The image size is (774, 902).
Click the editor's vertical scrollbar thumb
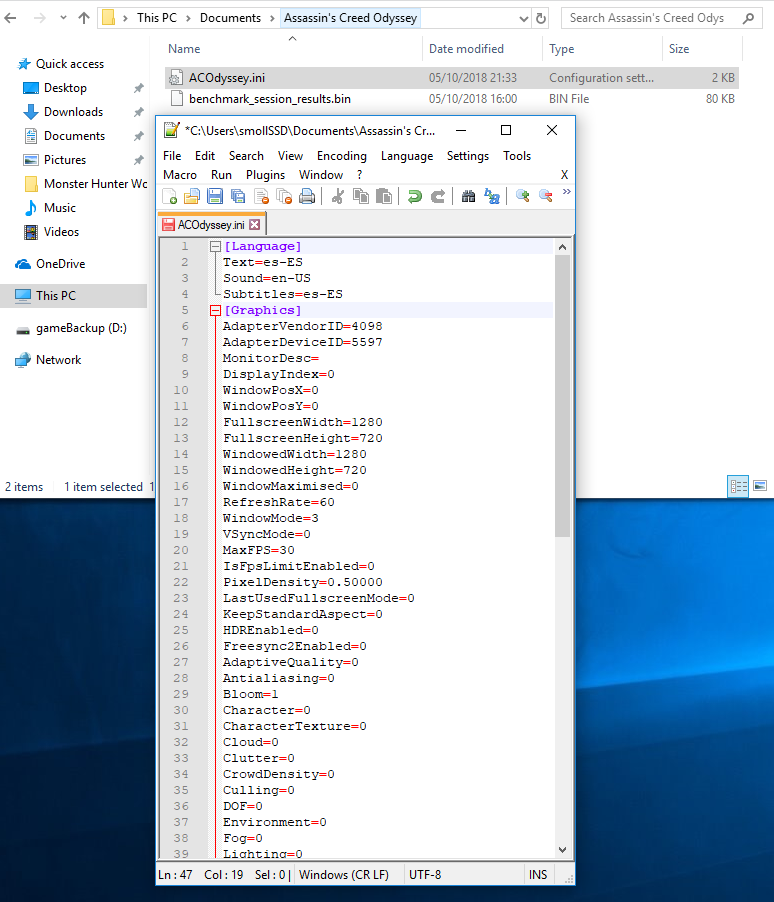562,396
